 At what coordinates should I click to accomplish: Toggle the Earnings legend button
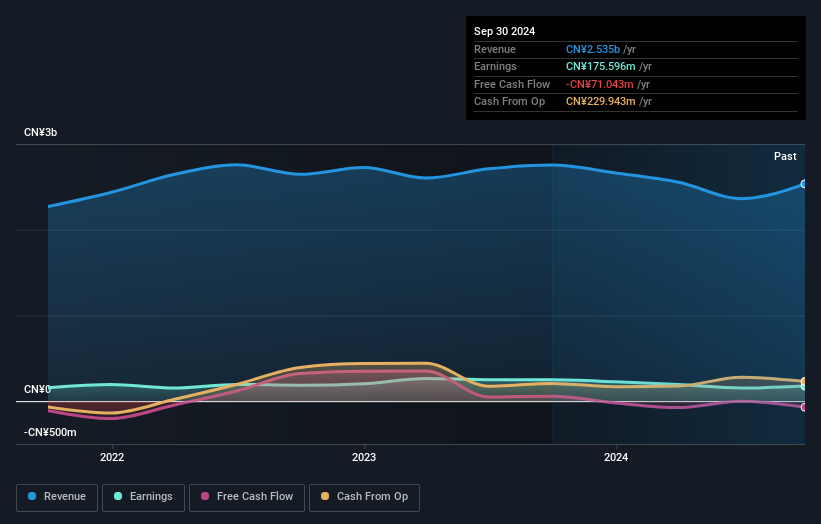143,497
